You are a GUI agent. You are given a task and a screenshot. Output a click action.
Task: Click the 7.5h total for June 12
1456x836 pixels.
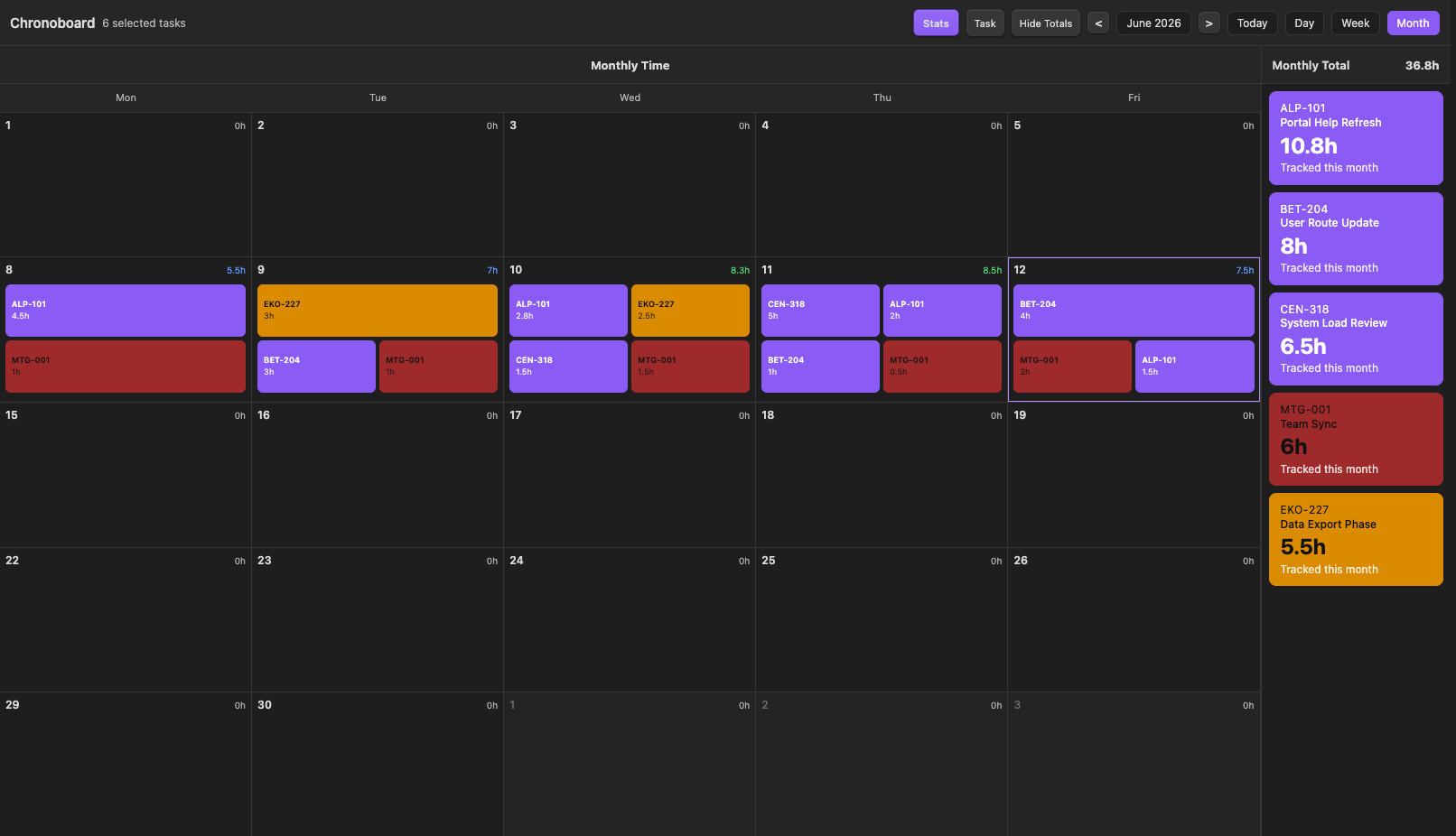tap(1245, 271)
